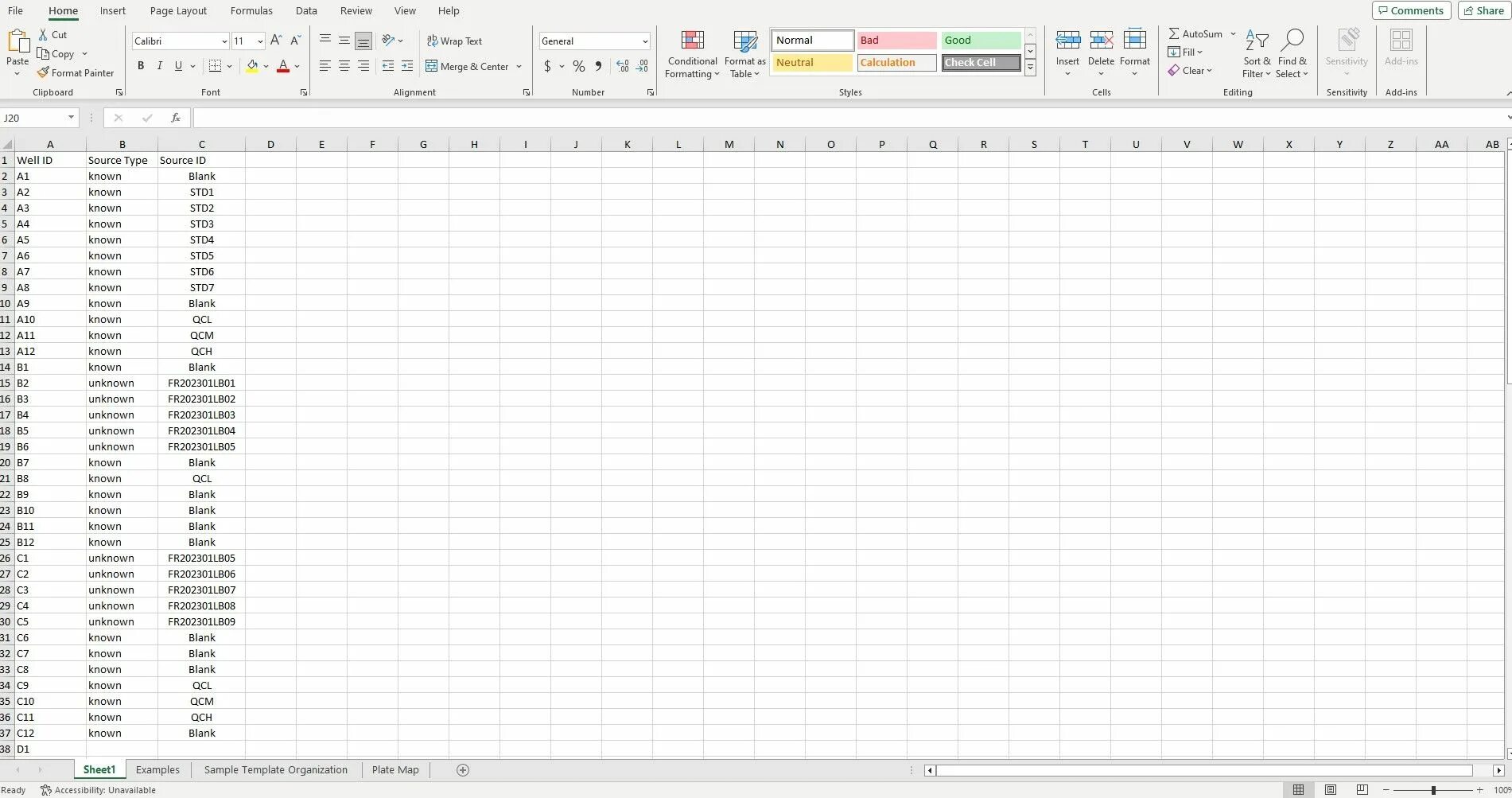Click Increase Indent icon
Image resolution: width=1512 pixels, height=798 pixels.
point(407,66)
